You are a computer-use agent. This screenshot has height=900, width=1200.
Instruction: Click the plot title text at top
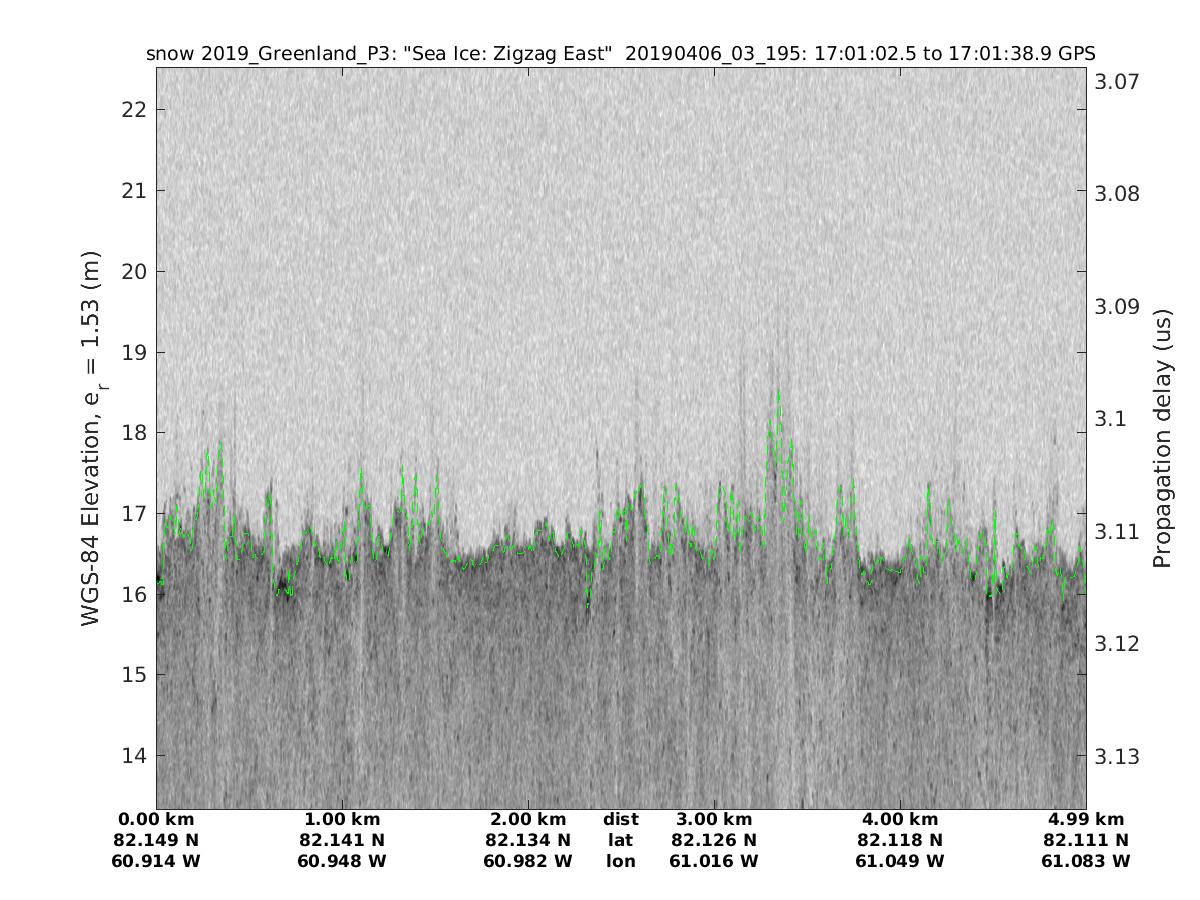620,54
